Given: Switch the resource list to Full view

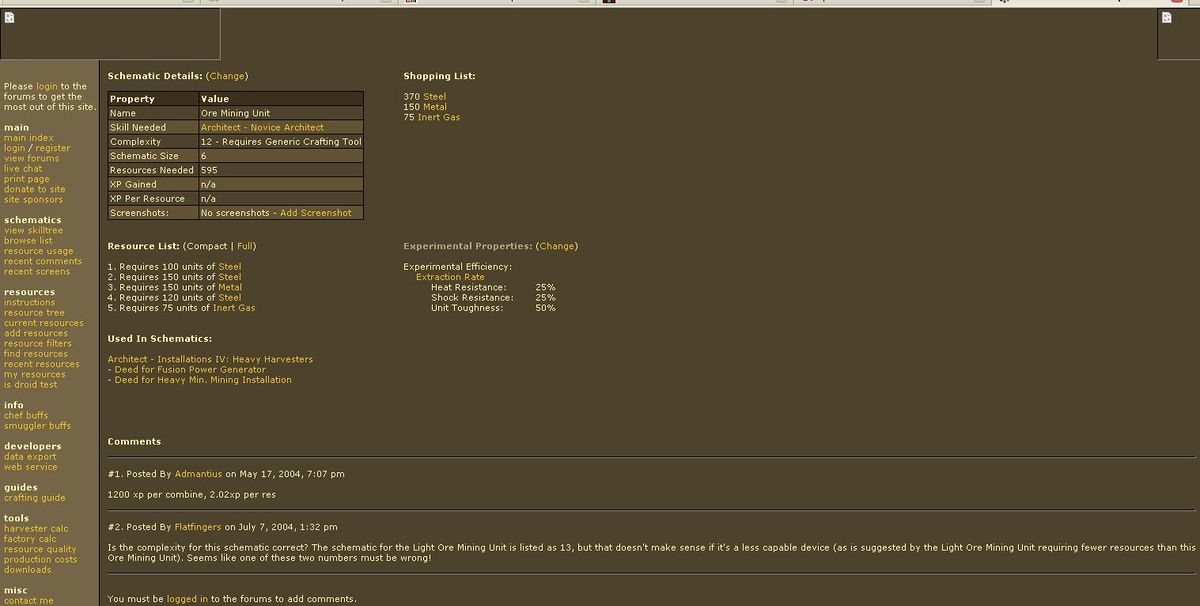Looking at the screenshot, I should (245, 246).
